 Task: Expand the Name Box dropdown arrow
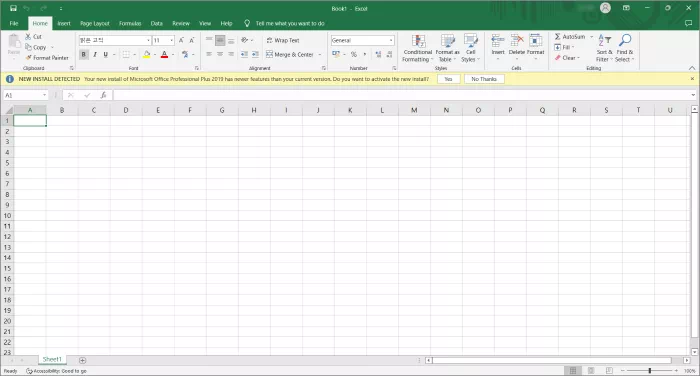[44, 95]
